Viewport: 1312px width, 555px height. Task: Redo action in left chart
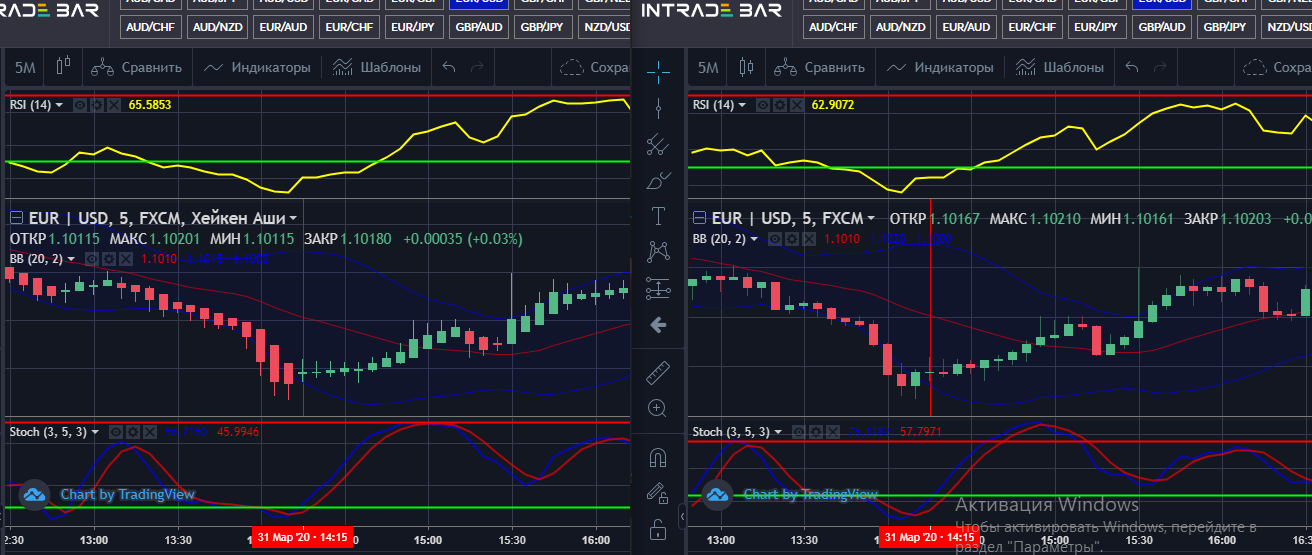[x=477, y=68]
